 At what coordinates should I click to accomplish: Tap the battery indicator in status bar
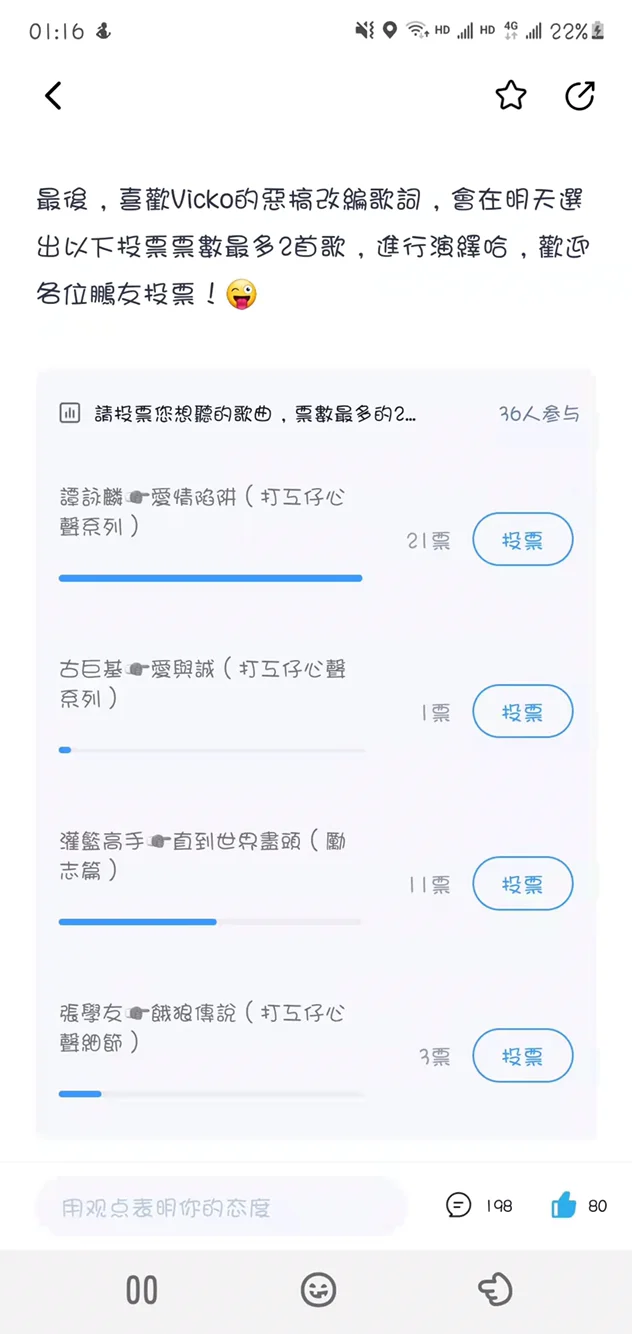tap(598, 31)
